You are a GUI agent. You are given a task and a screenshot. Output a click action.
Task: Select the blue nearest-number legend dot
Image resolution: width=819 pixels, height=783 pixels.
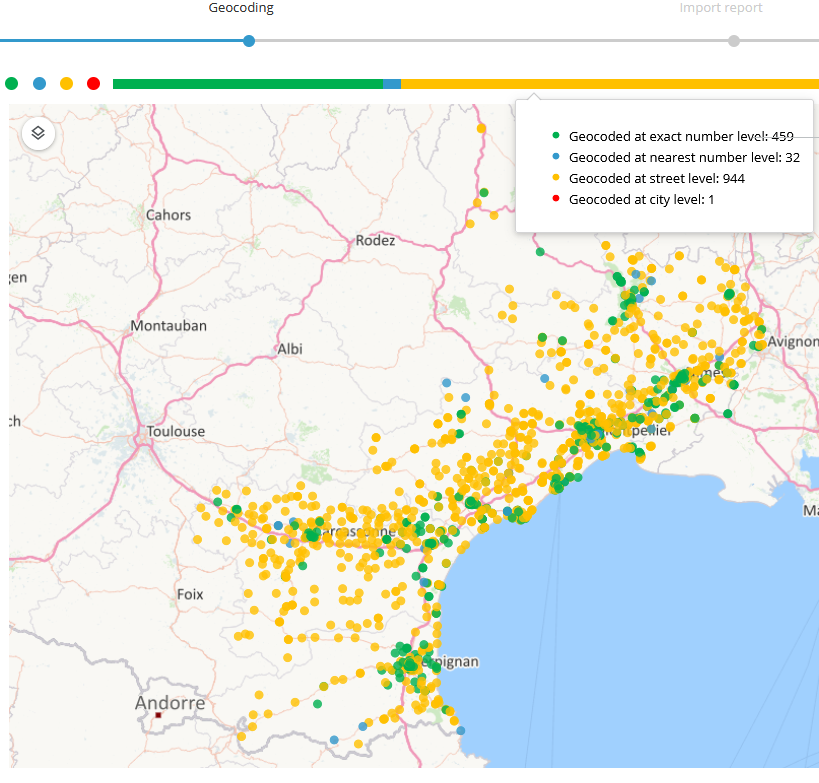(38, 83)
